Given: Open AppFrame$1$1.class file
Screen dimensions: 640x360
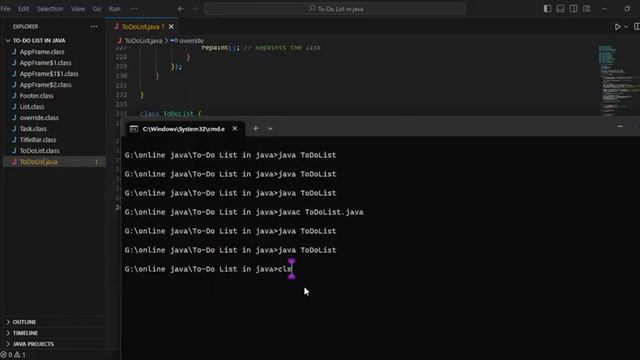Looking at the screenshot, I should (49, 74).
